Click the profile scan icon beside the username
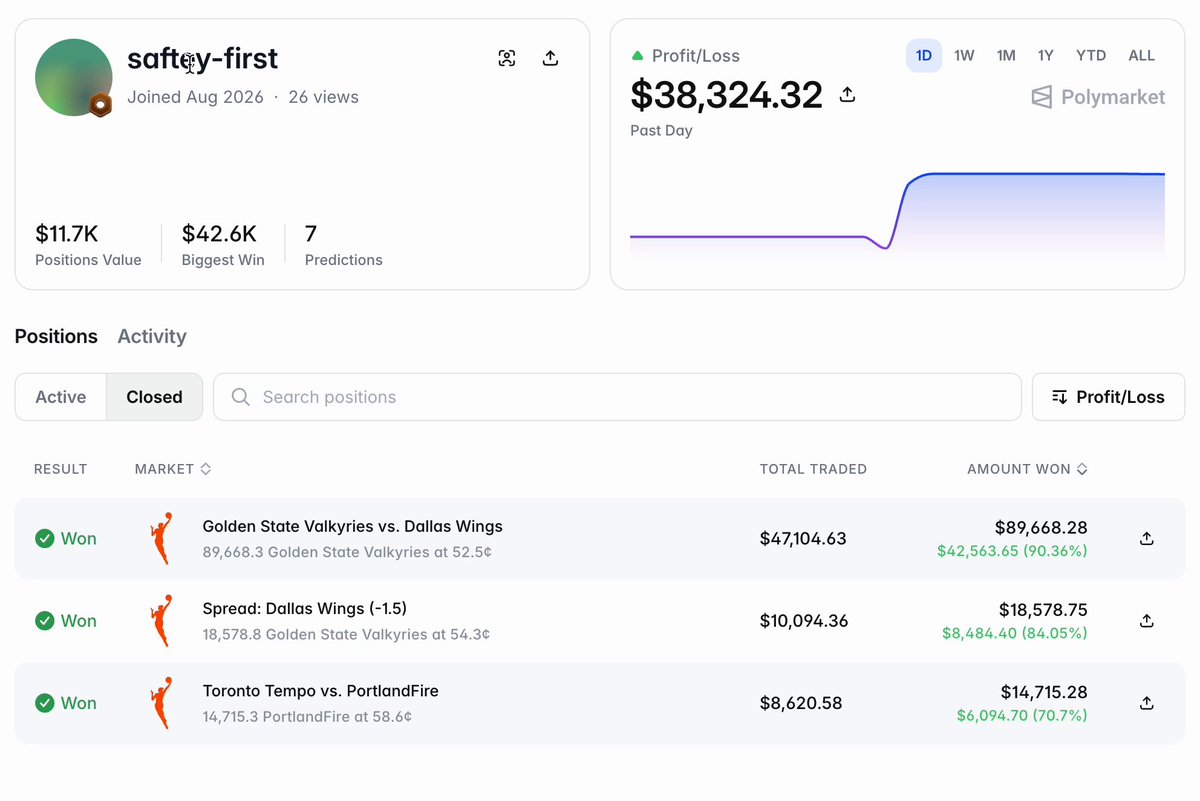This screenshot has height=801, width=1200. (507, 58)
